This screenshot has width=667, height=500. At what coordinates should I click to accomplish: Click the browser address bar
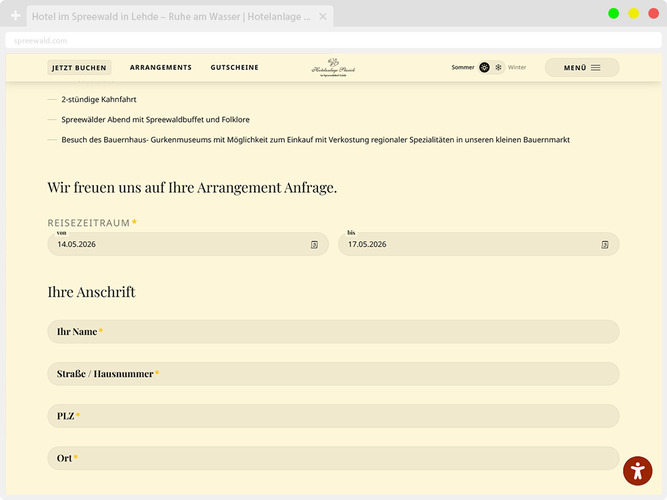point(333,40)
